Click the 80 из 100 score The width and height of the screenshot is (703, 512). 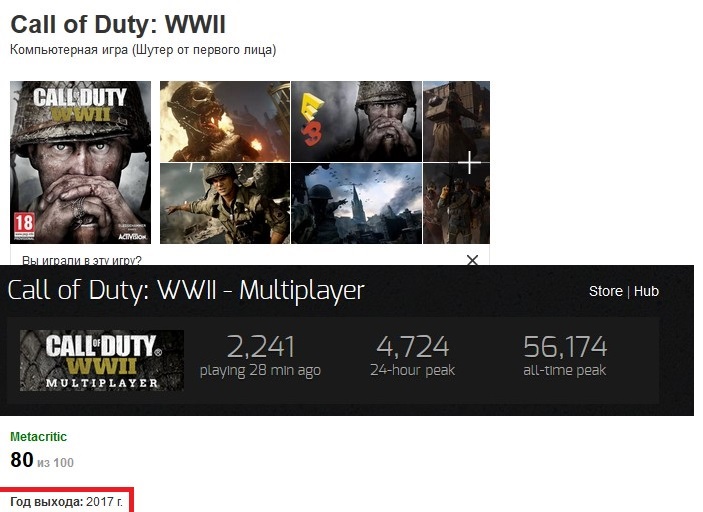42,460
